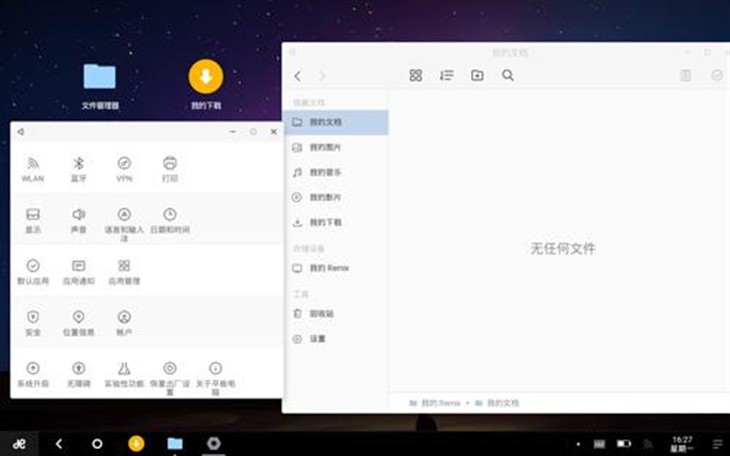
Task: Click taskbar back navigation arrow
Action: (x=59, y=444)
